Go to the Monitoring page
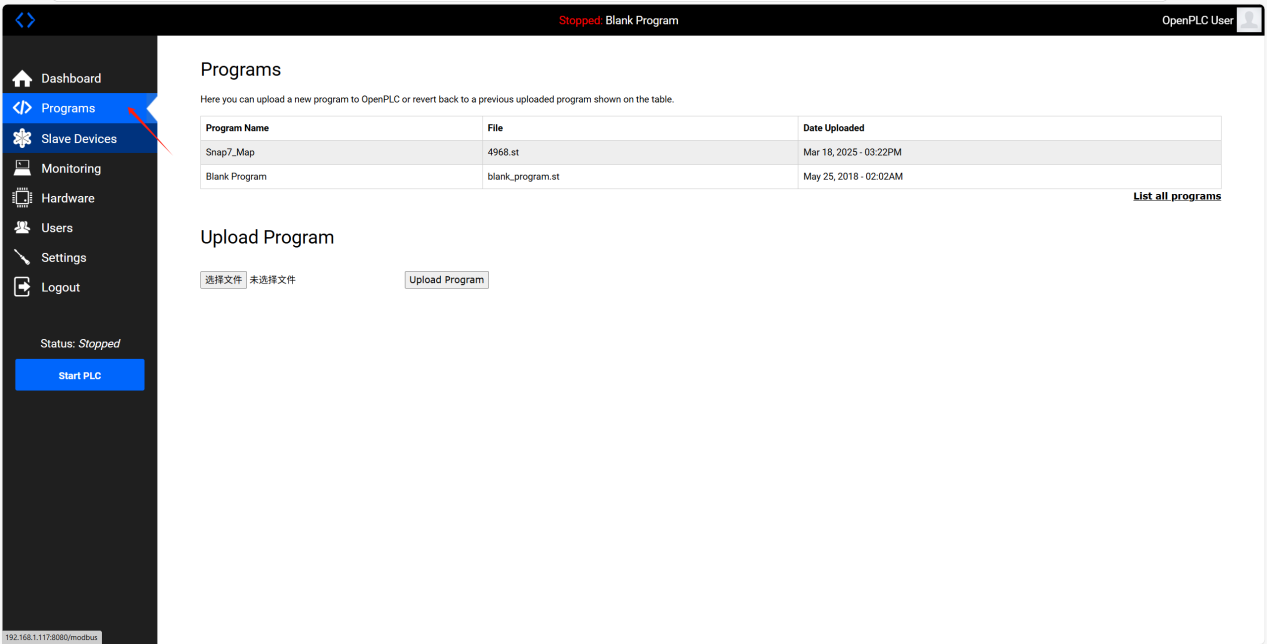Image resolution: width=1267 pixels, height=644 pixels. click(x=71, y=169)
